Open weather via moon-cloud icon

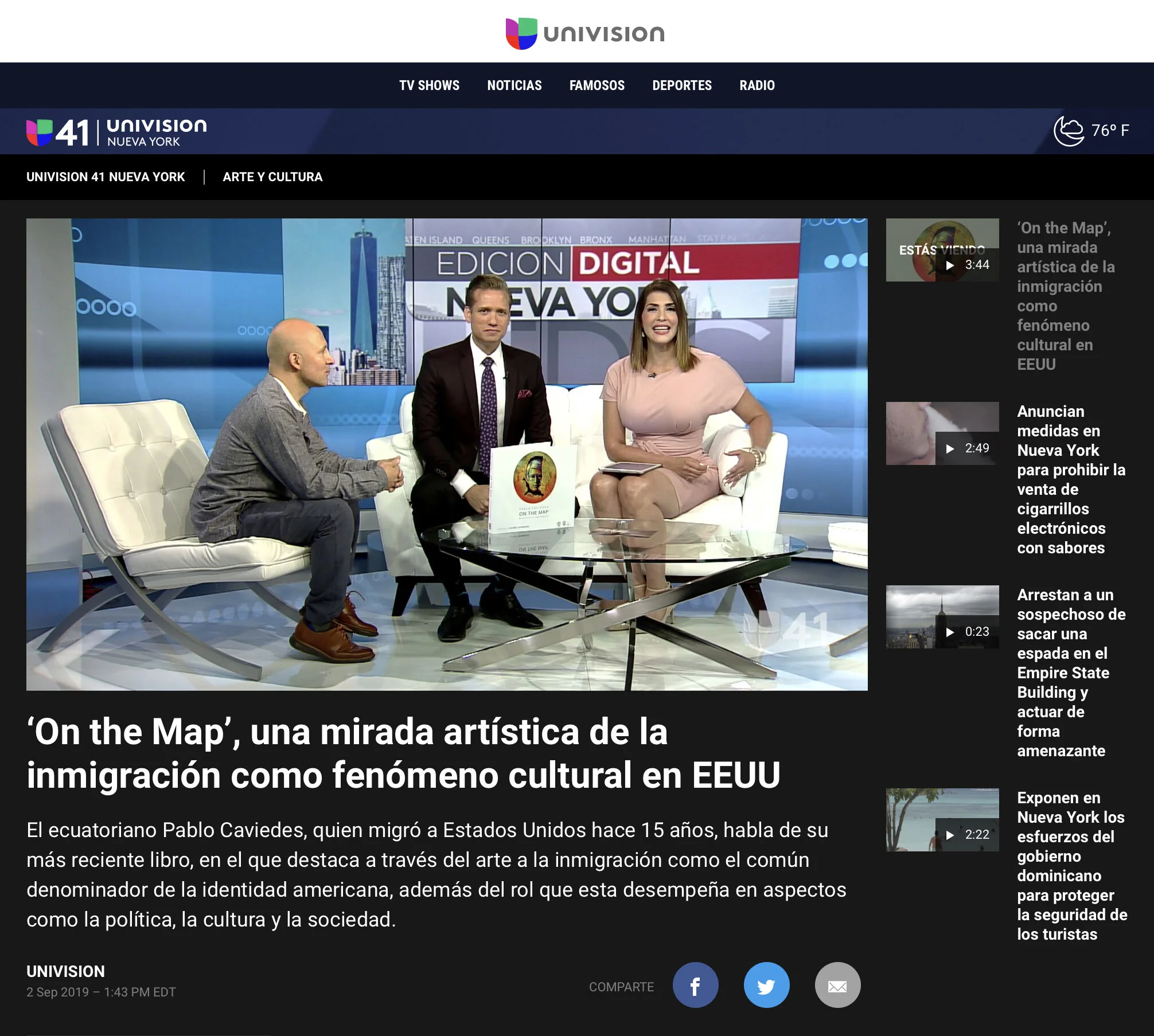[1069, 131]
